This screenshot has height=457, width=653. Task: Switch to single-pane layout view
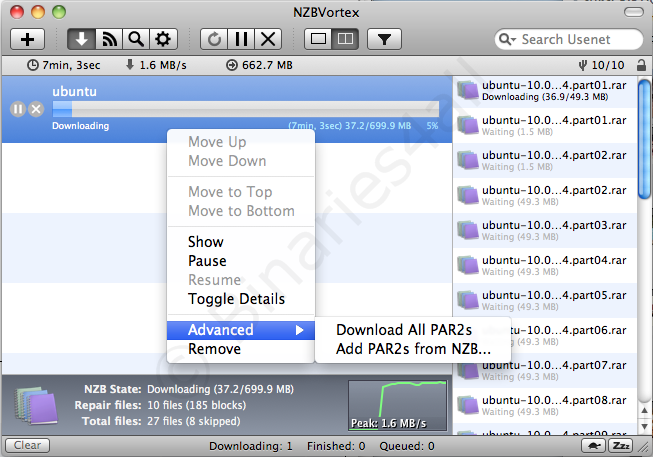point(318,40)
